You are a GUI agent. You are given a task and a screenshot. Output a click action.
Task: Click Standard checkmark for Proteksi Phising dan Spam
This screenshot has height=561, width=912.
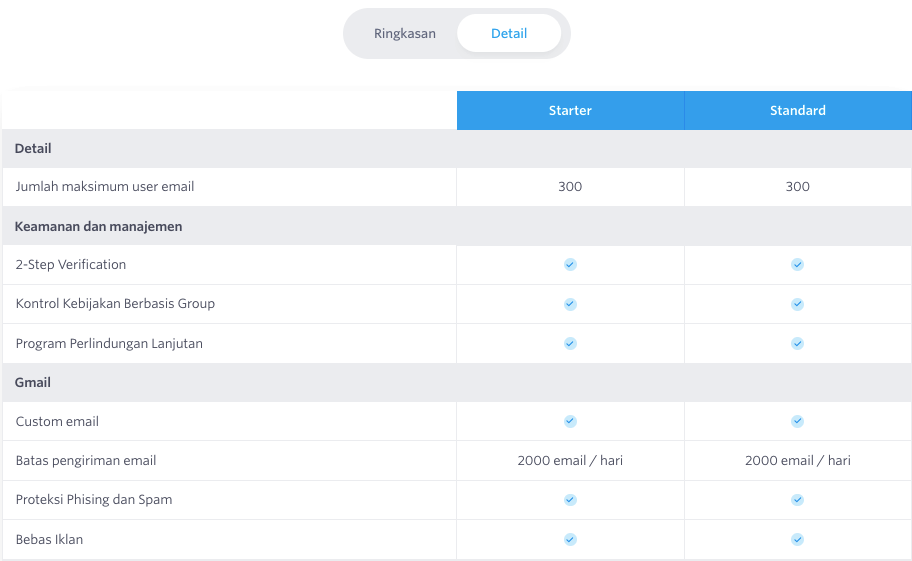tap(797, 500)
